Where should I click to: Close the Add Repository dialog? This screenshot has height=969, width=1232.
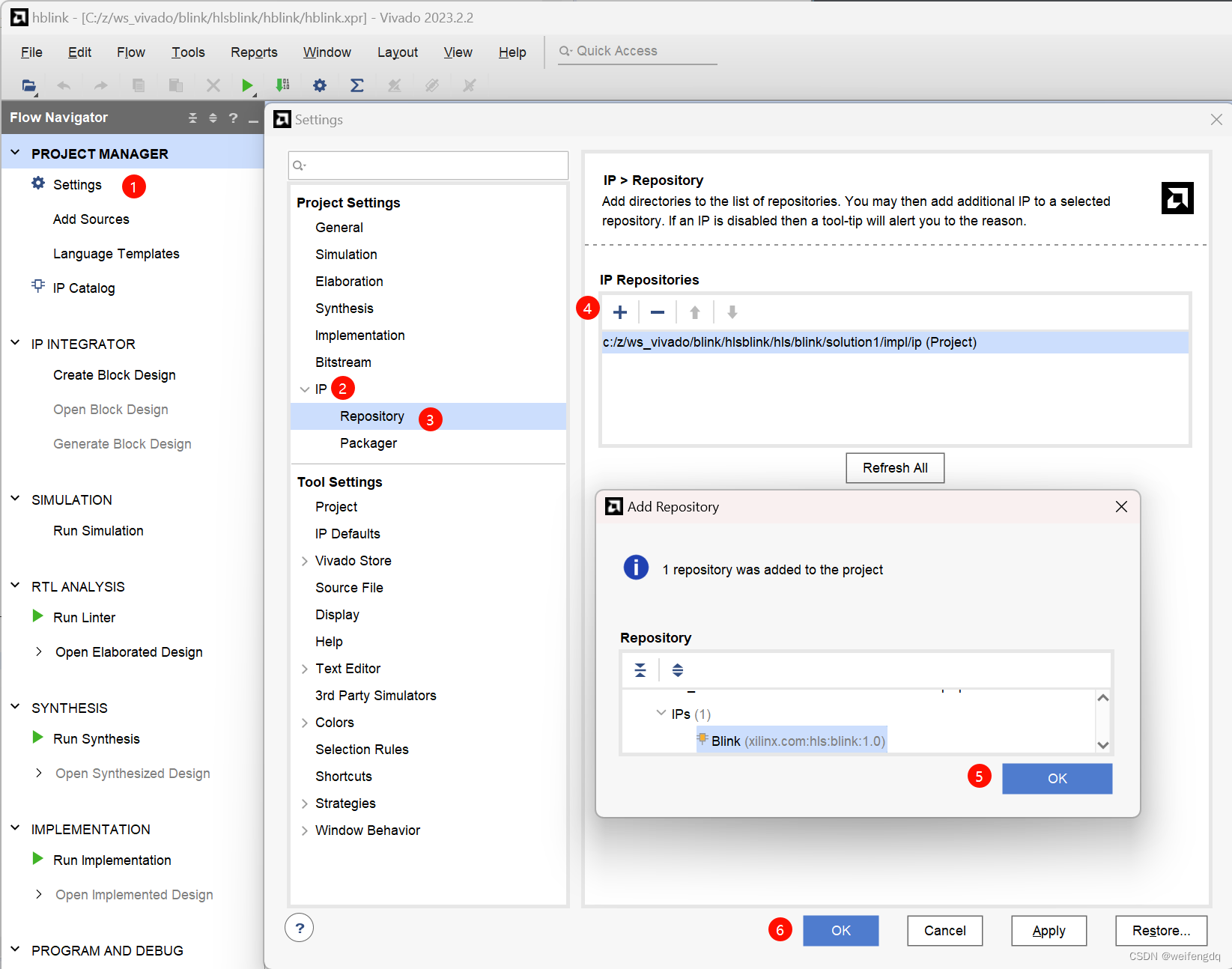coord(1121,507)
